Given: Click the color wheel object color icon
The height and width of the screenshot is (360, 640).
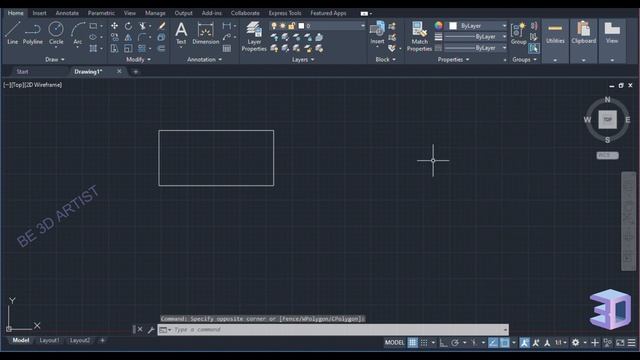Looking at the screenshot, I should pyautogui.click(x=438, y=26).
